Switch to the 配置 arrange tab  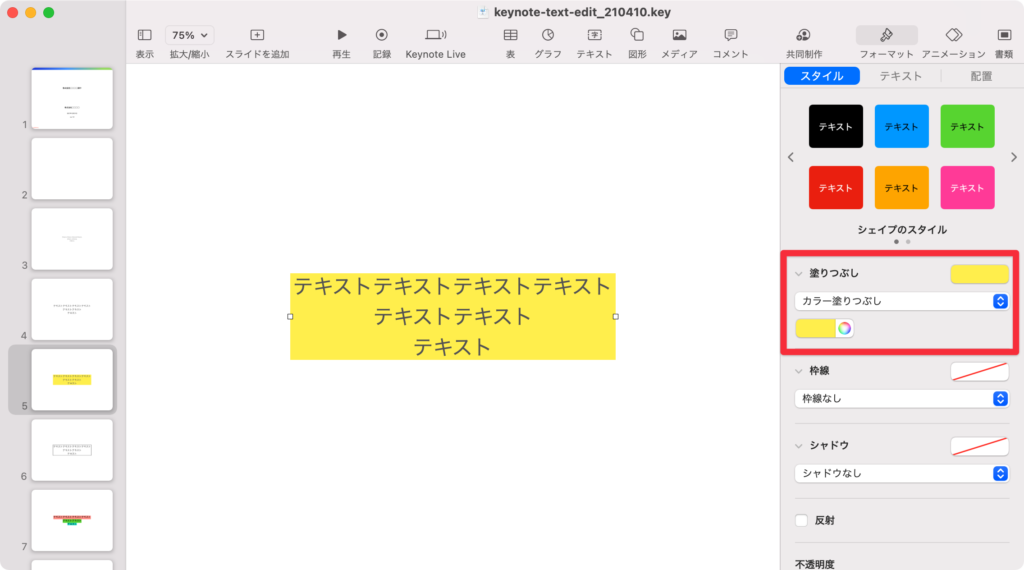981,76
